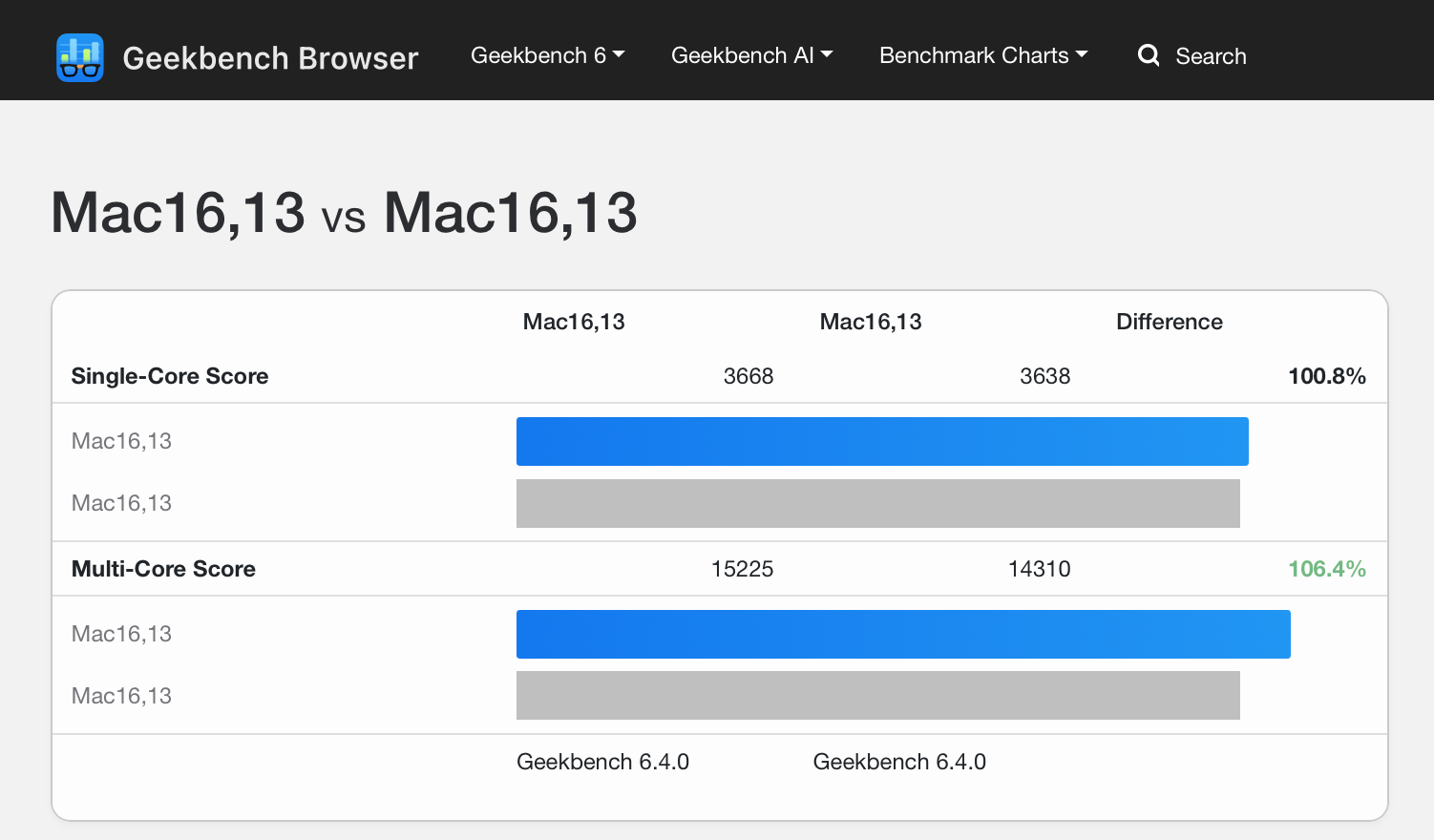Select the Geekbench 6.4.0 footer text
Image resolution: width=1434 pixels, height=840 pixels.
(x=603, y=762)
